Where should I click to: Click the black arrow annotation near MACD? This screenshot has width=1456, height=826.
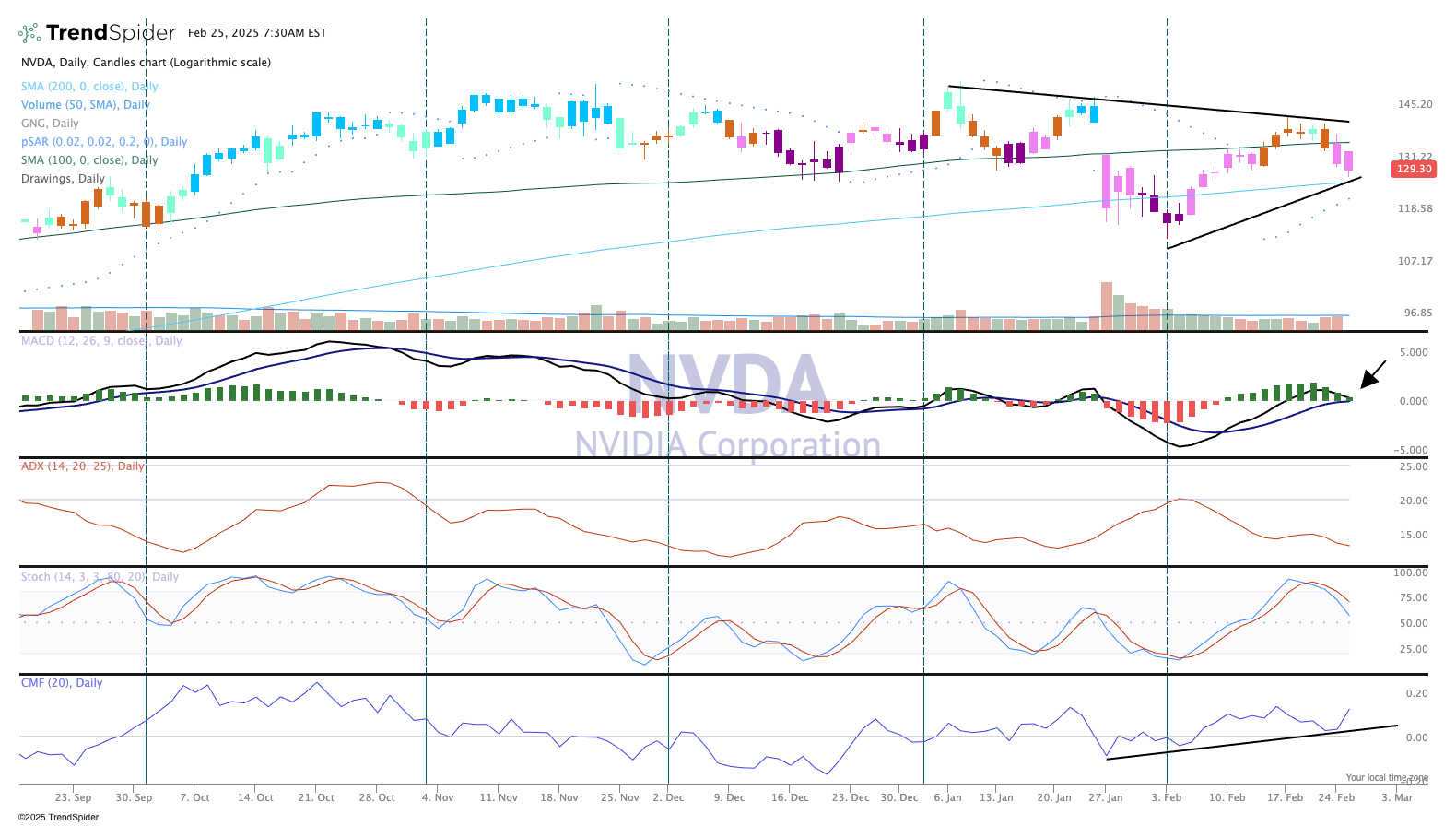1372,374
